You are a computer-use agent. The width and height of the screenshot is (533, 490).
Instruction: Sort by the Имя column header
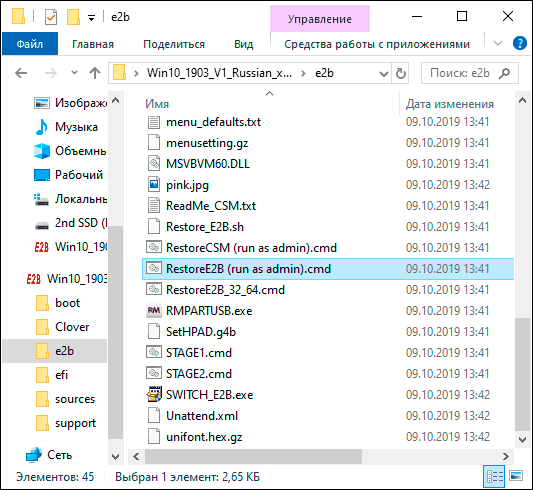coord(157,104)
